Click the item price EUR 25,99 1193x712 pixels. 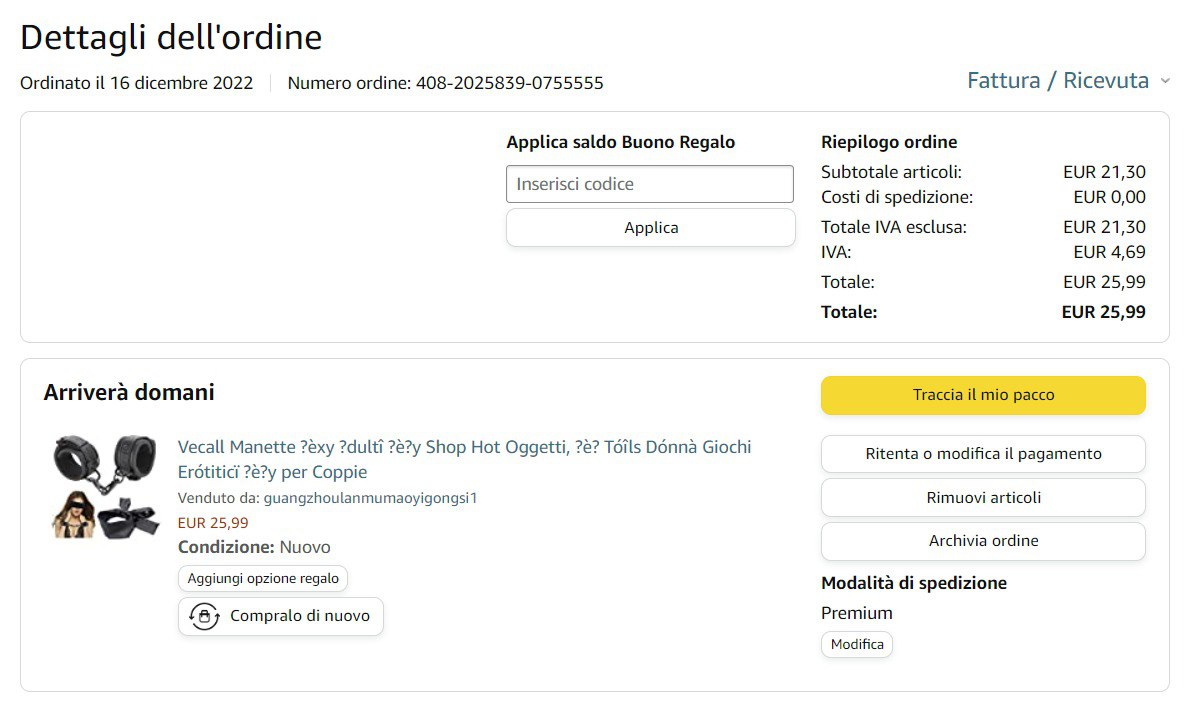[213, 522]
